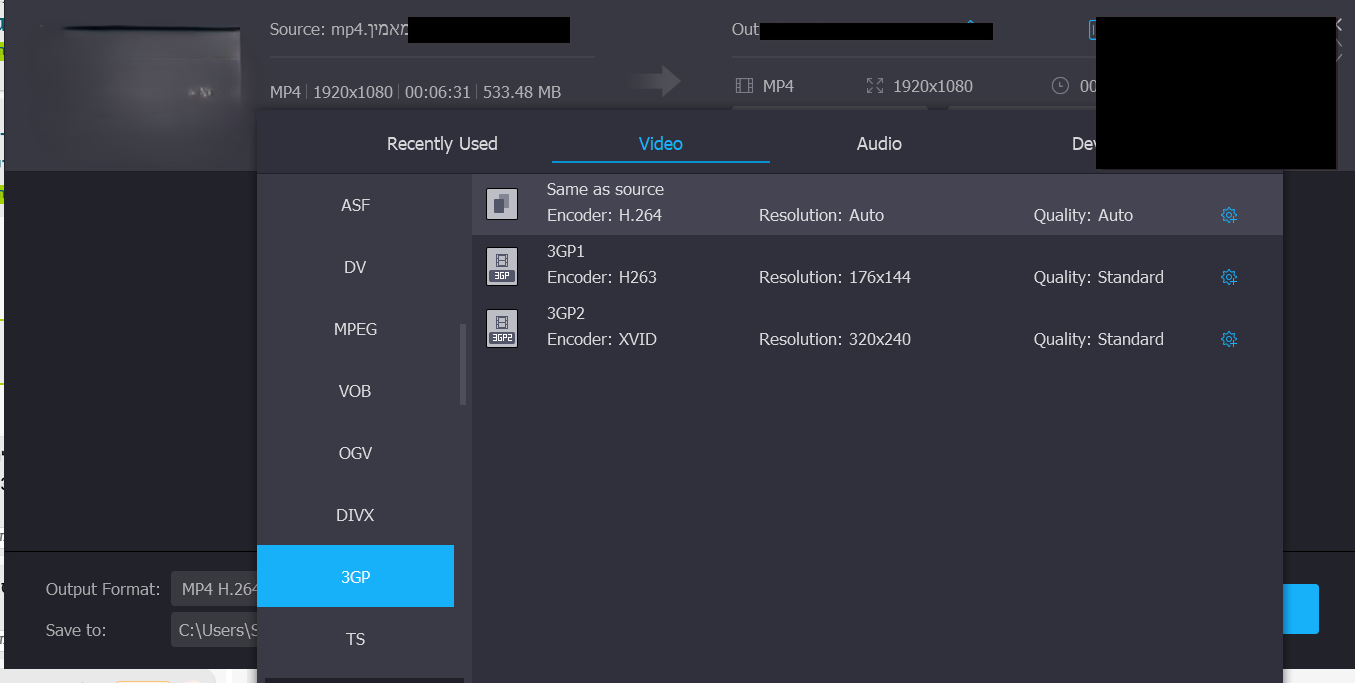Click the Save to path dropdown
The width and height of the screenshot is (1355, 683).
214,630
